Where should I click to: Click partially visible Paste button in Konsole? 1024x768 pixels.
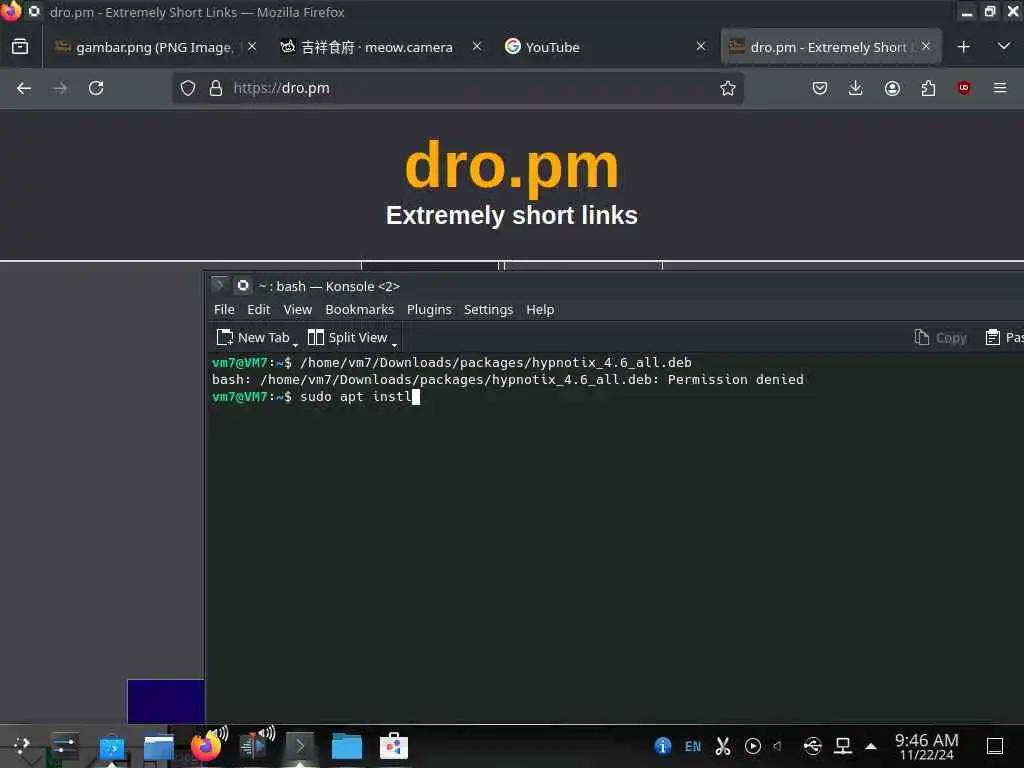1004,338
